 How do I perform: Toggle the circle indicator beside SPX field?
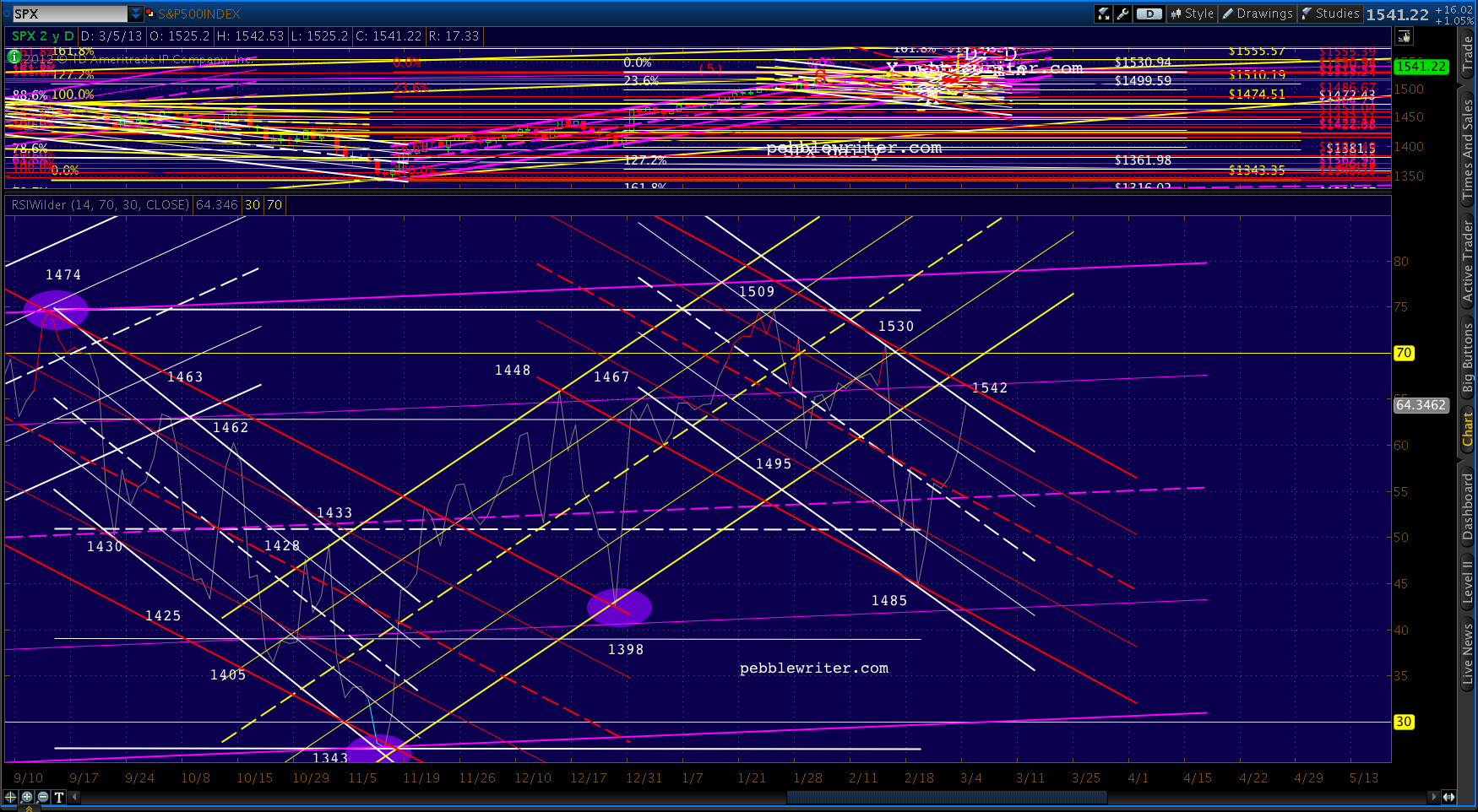(x=7, y=14)
